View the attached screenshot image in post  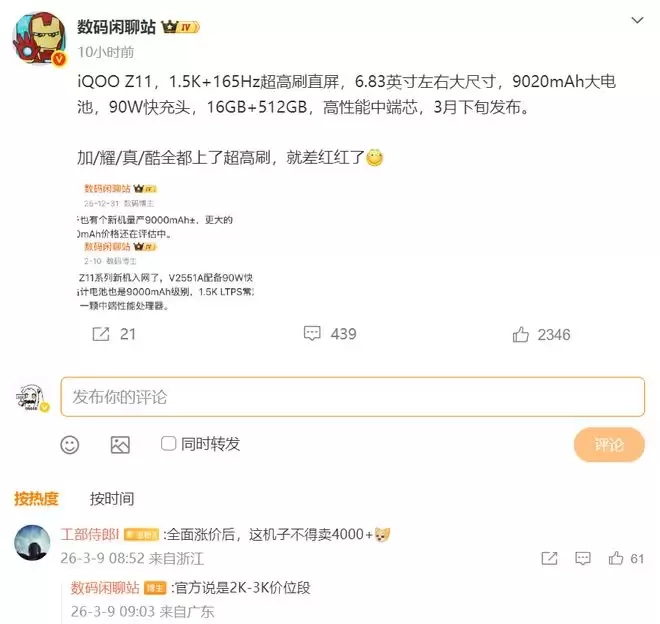point(165,247)
